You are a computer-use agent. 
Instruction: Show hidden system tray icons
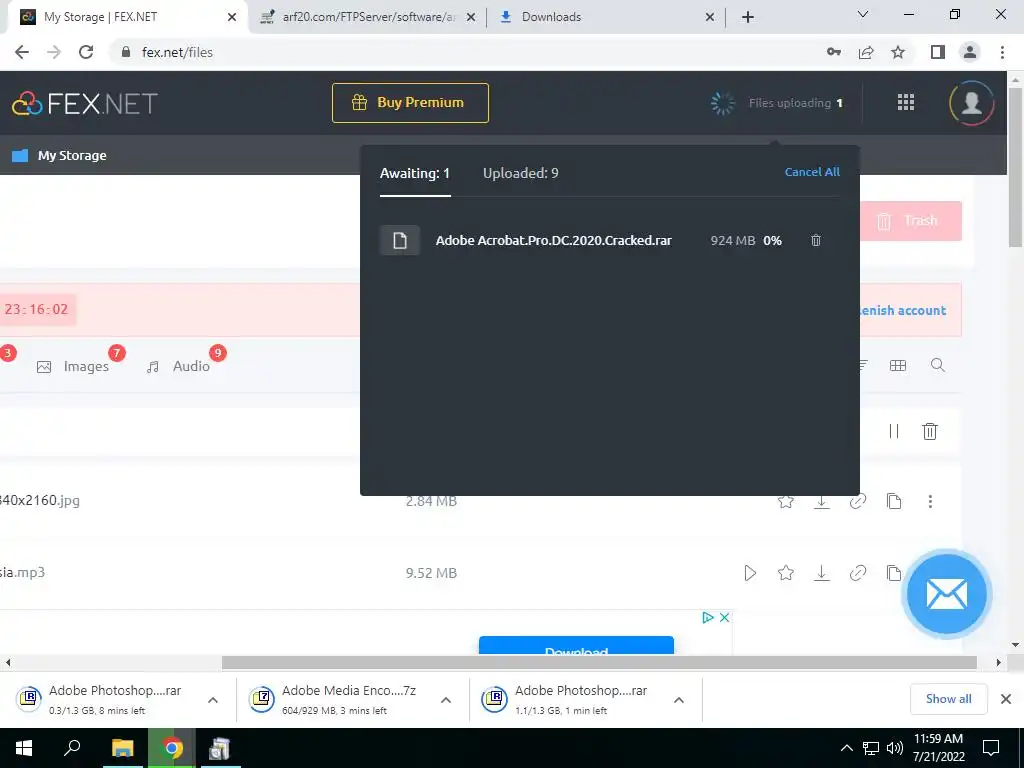click(846, 748)
